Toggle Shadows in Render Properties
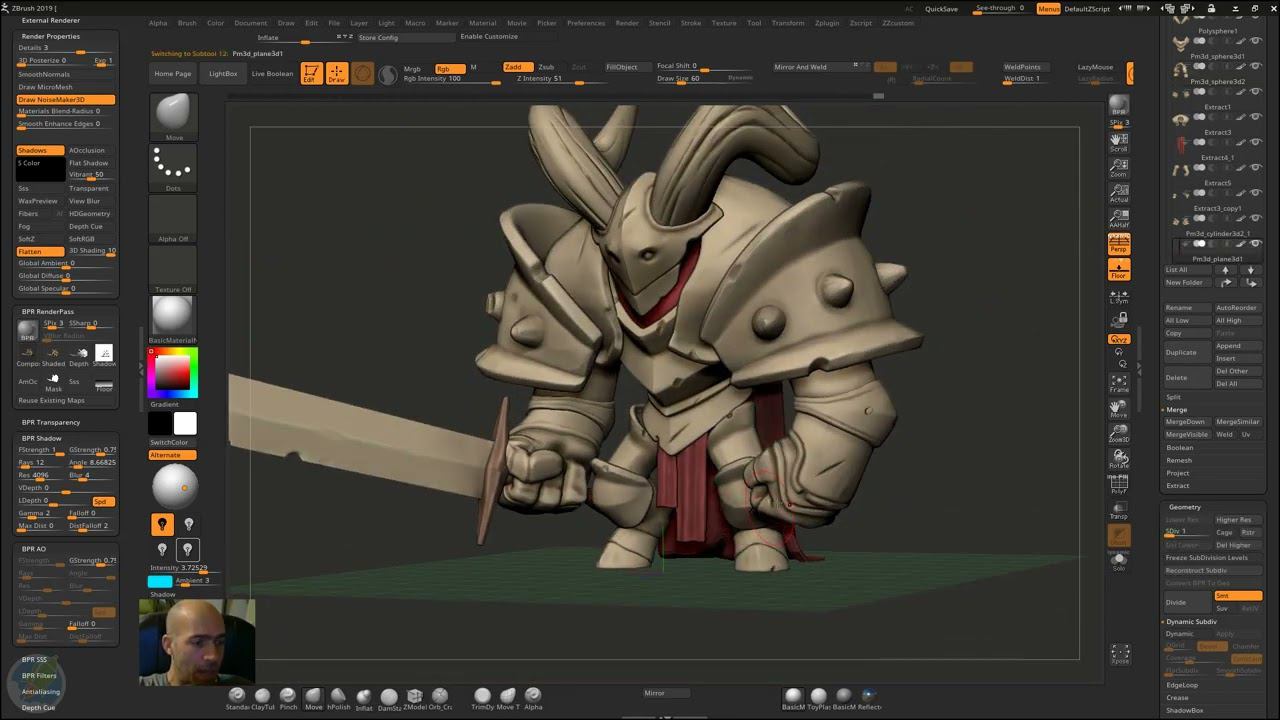The height and width of the screenshot is (720, 1280). 40,150
